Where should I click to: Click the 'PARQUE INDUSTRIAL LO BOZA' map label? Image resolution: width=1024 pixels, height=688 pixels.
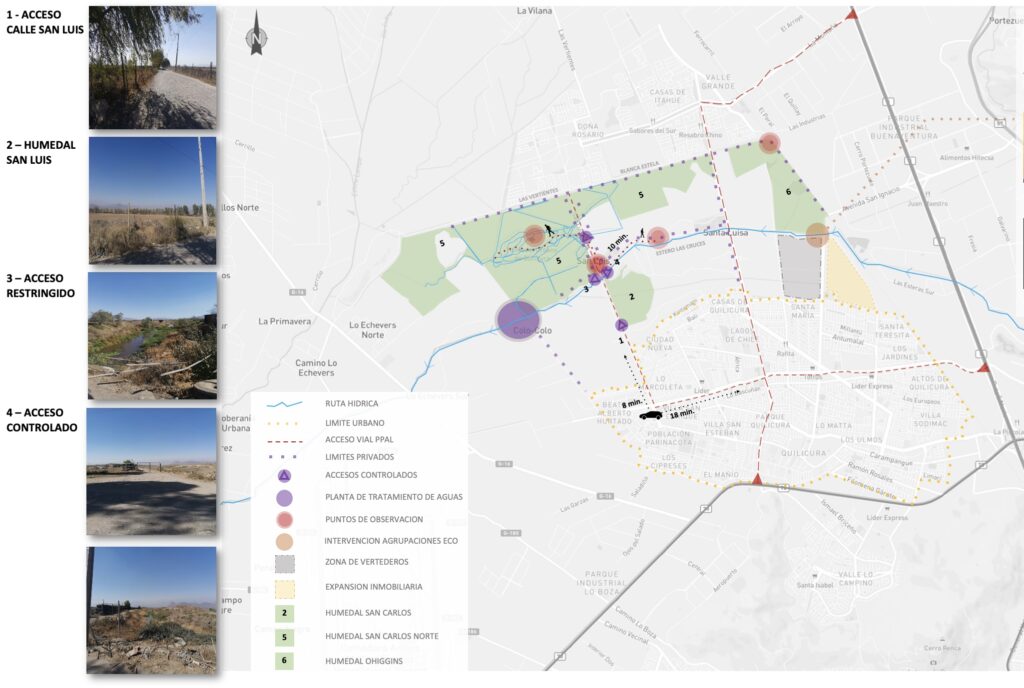point(601,583)
